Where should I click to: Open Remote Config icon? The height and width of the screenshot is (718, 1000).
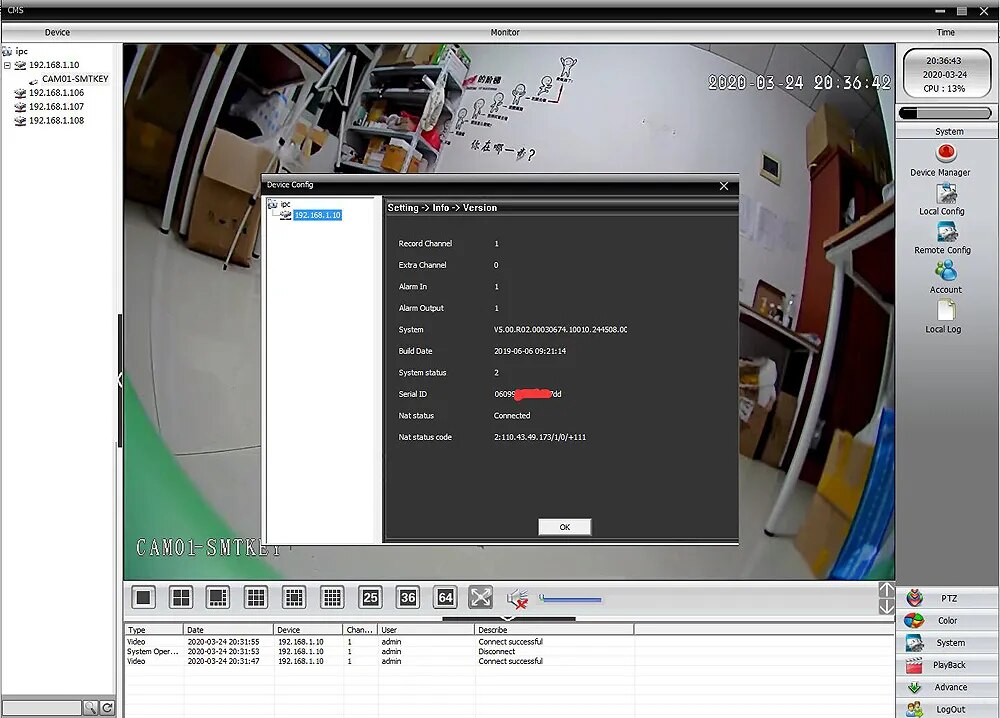[x=946, y=232]
